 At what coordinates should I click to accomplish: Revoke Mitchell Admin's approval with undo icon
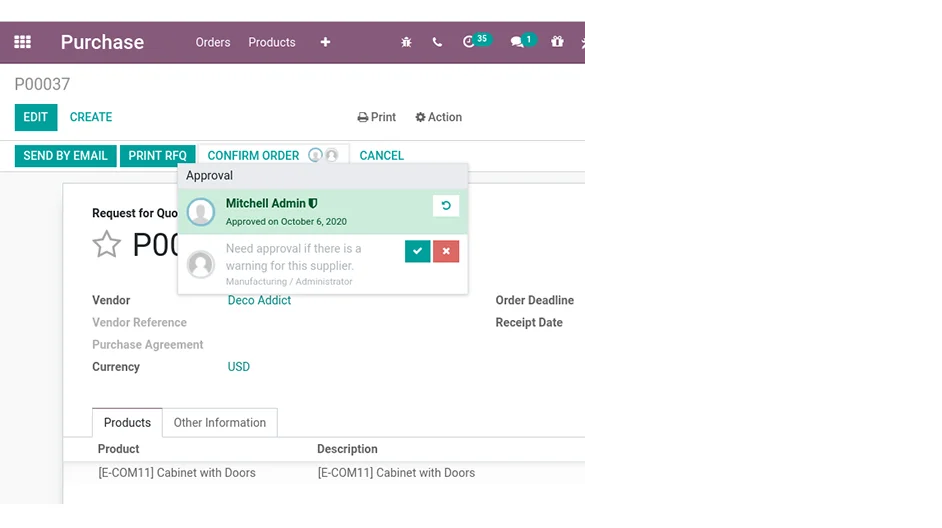[446, 206]
